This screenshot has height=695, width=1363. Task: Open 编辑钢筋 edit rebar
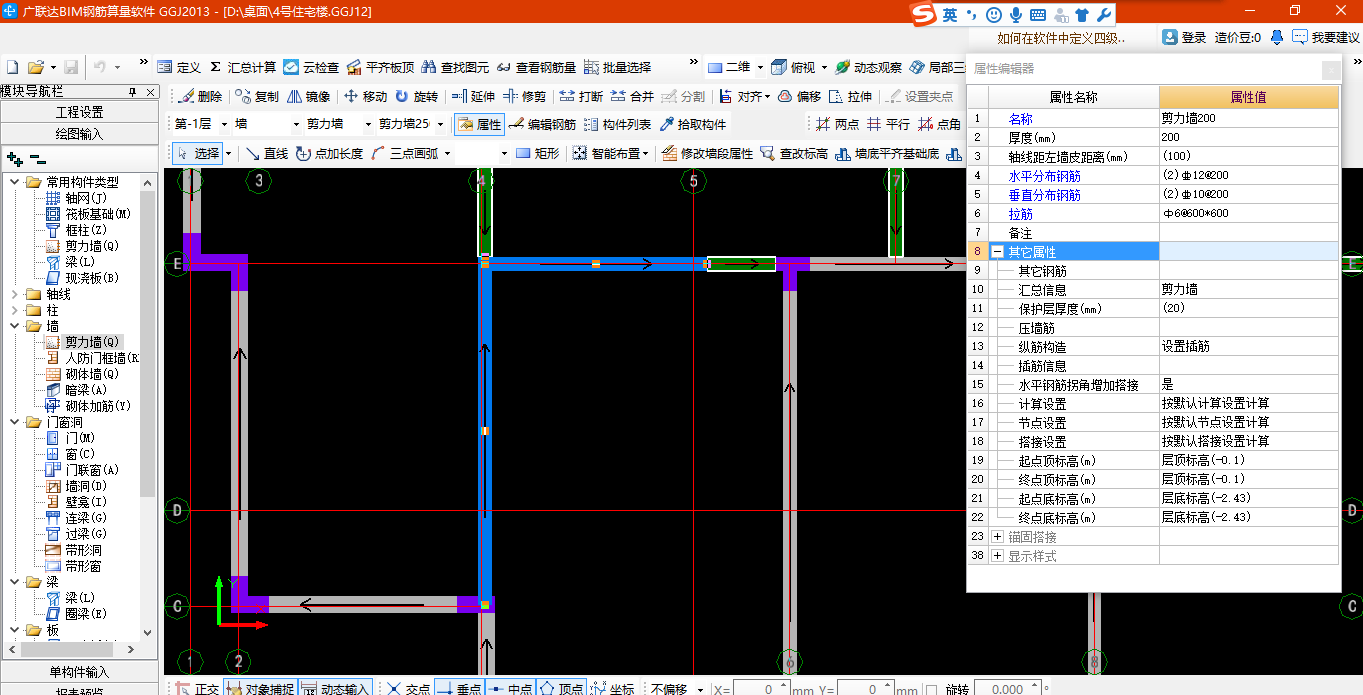point(542,125)
